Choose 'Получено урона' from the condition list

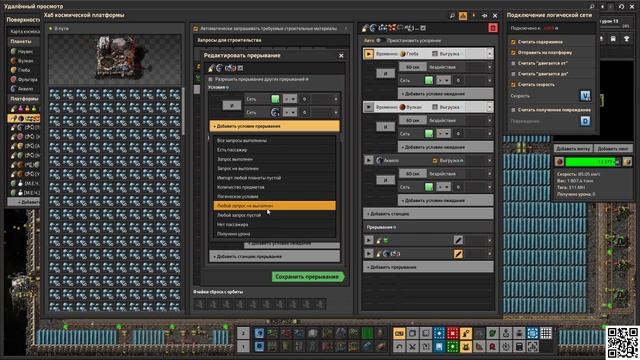click(275, 234)
